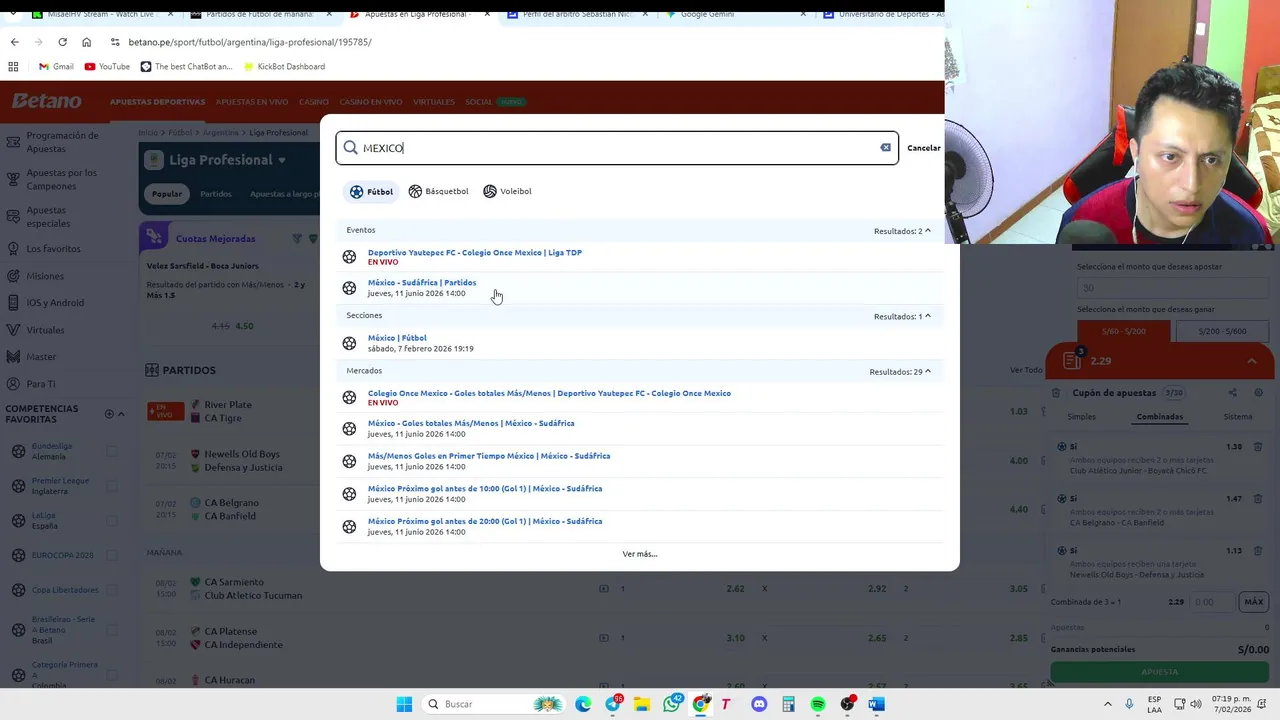Switch to the Sistema bet tab
The height and width of the screenshot is (720, 1280).
click(x=1238, y=417)
